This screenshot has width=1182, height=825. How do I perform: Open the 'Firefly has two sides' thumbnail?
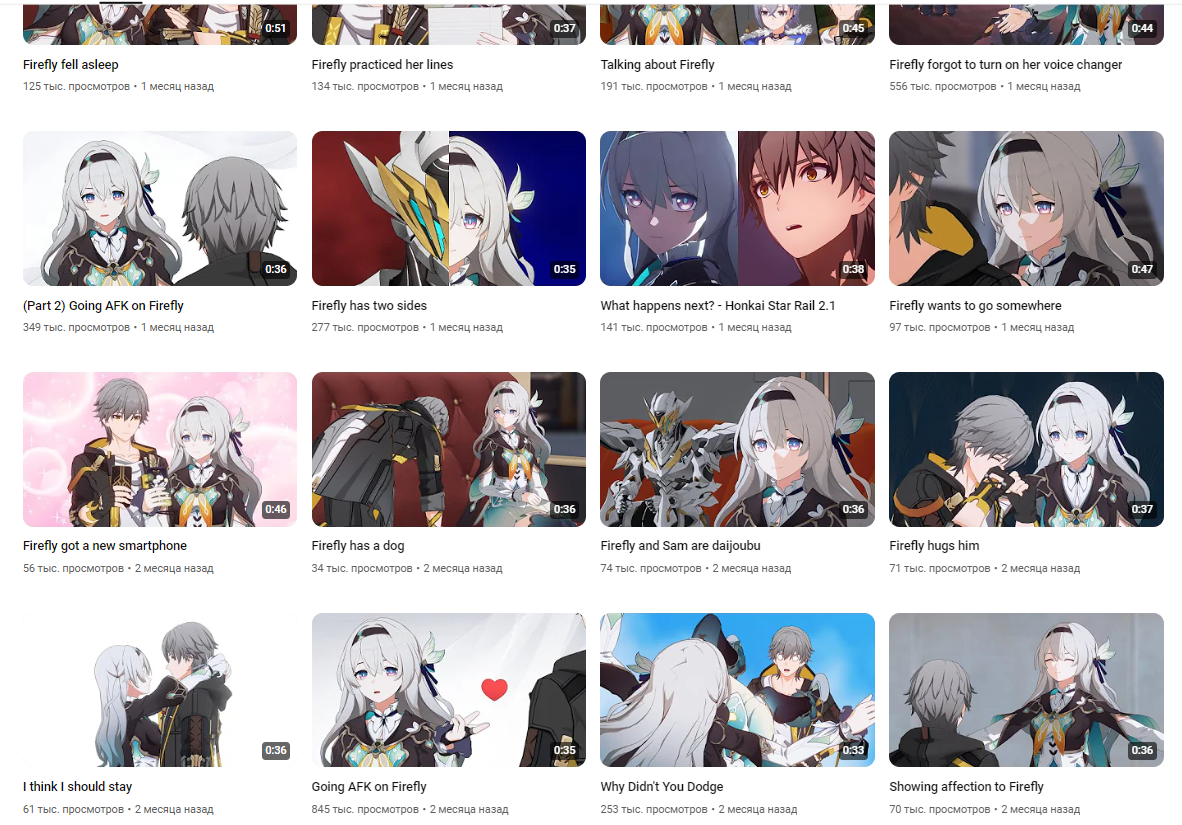pos(449,209)
